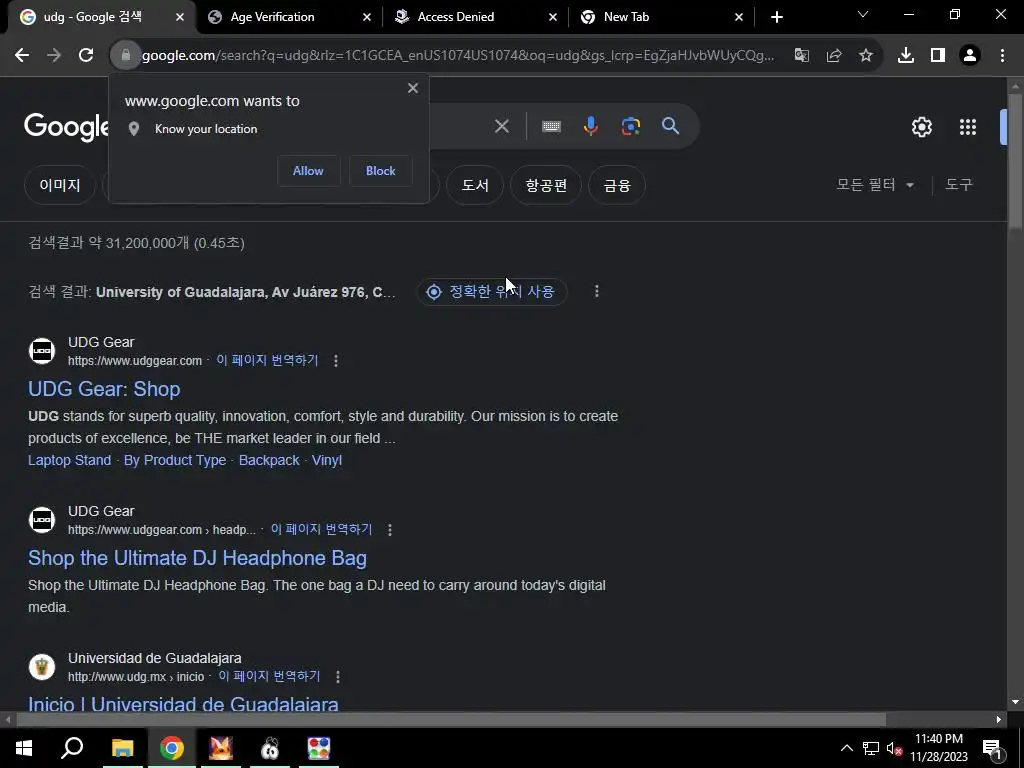Bookmark this page with the star icon
The height and width of the screenshot is (768, 1024).
[x=865, y=56]
